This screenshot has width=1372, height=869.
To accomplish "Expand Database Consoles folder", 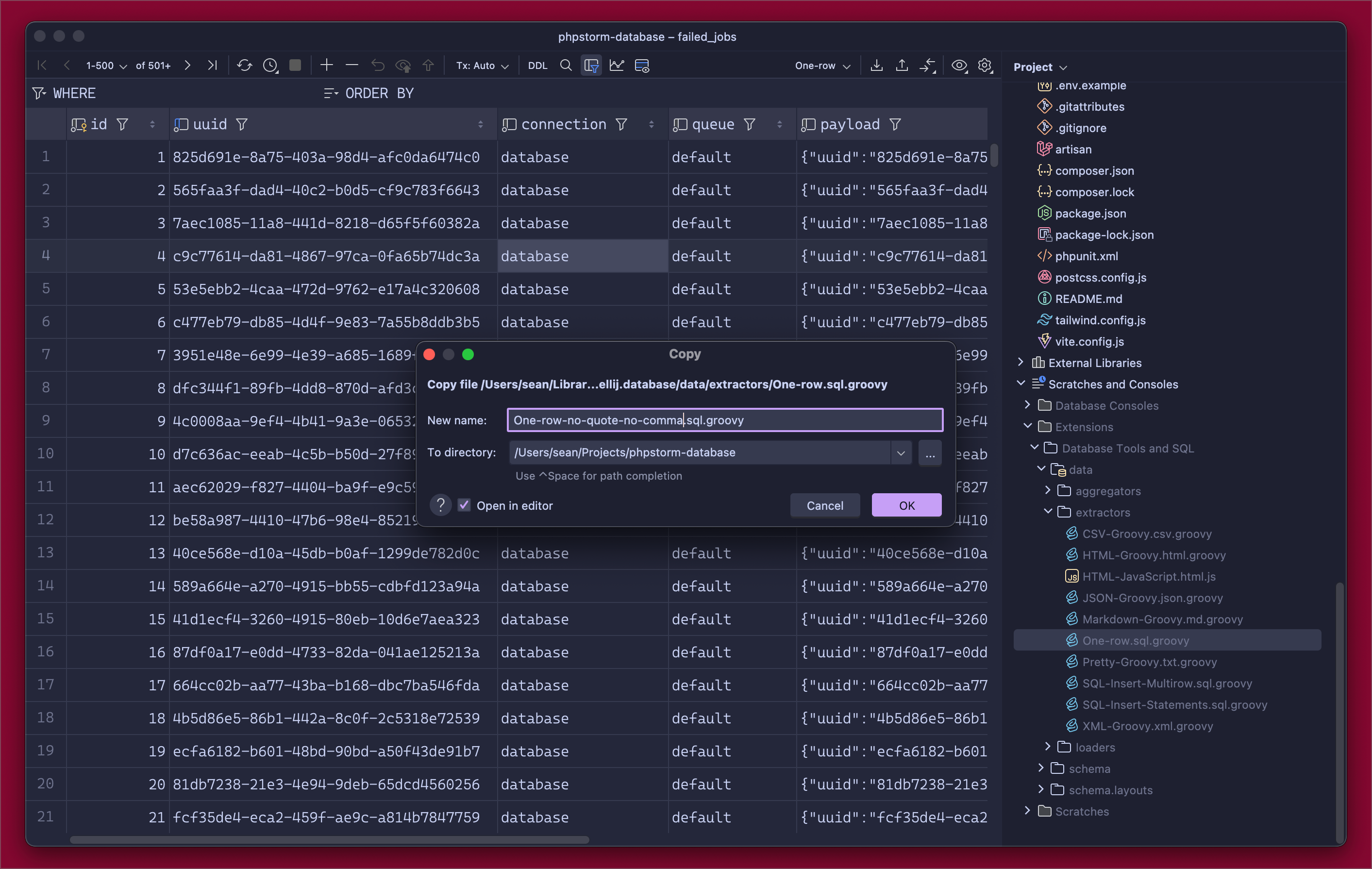I will point(1028,404).
